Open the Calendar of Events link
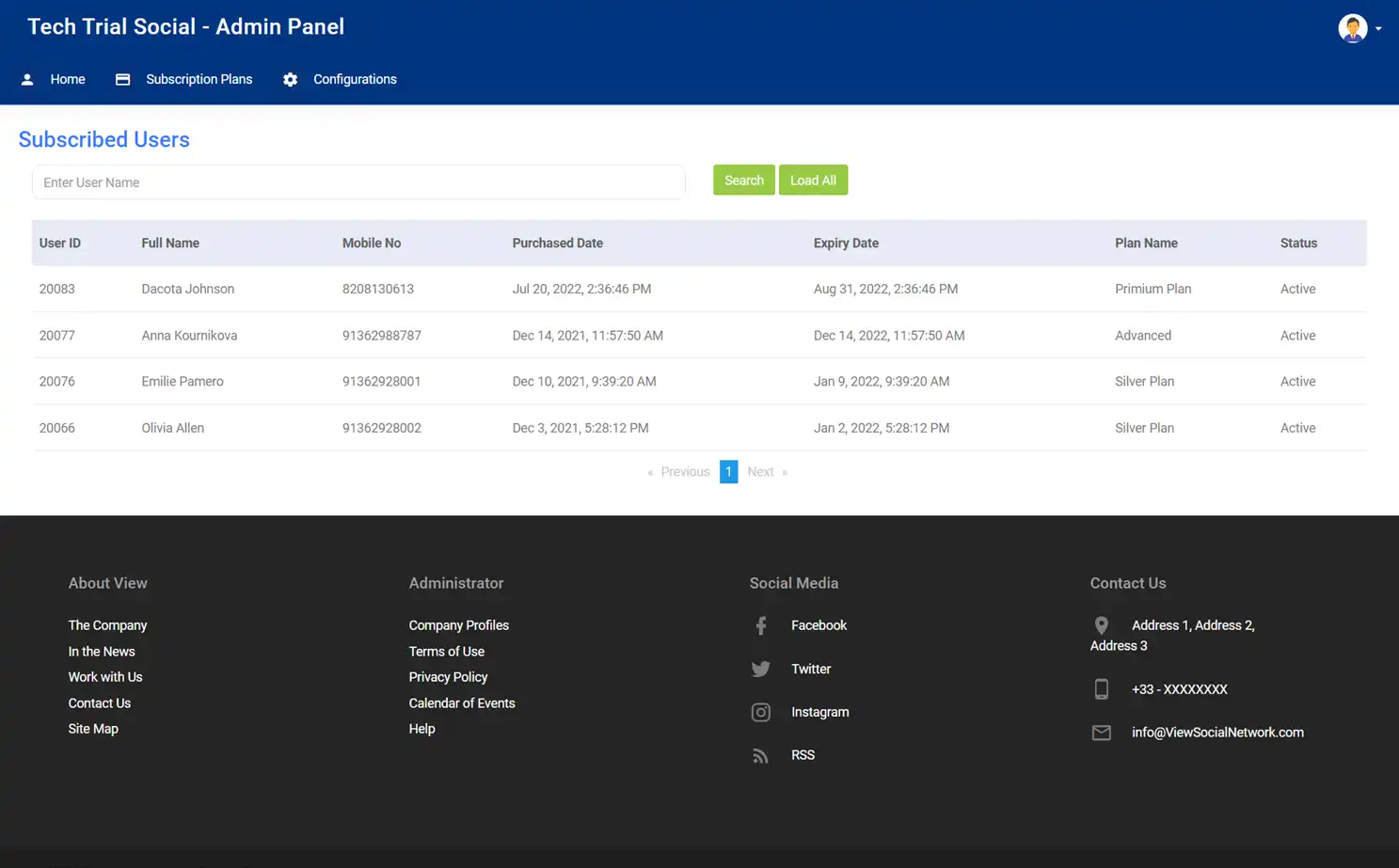The image size is (1399, 868). pyautogui.click(x=462, y=702)
